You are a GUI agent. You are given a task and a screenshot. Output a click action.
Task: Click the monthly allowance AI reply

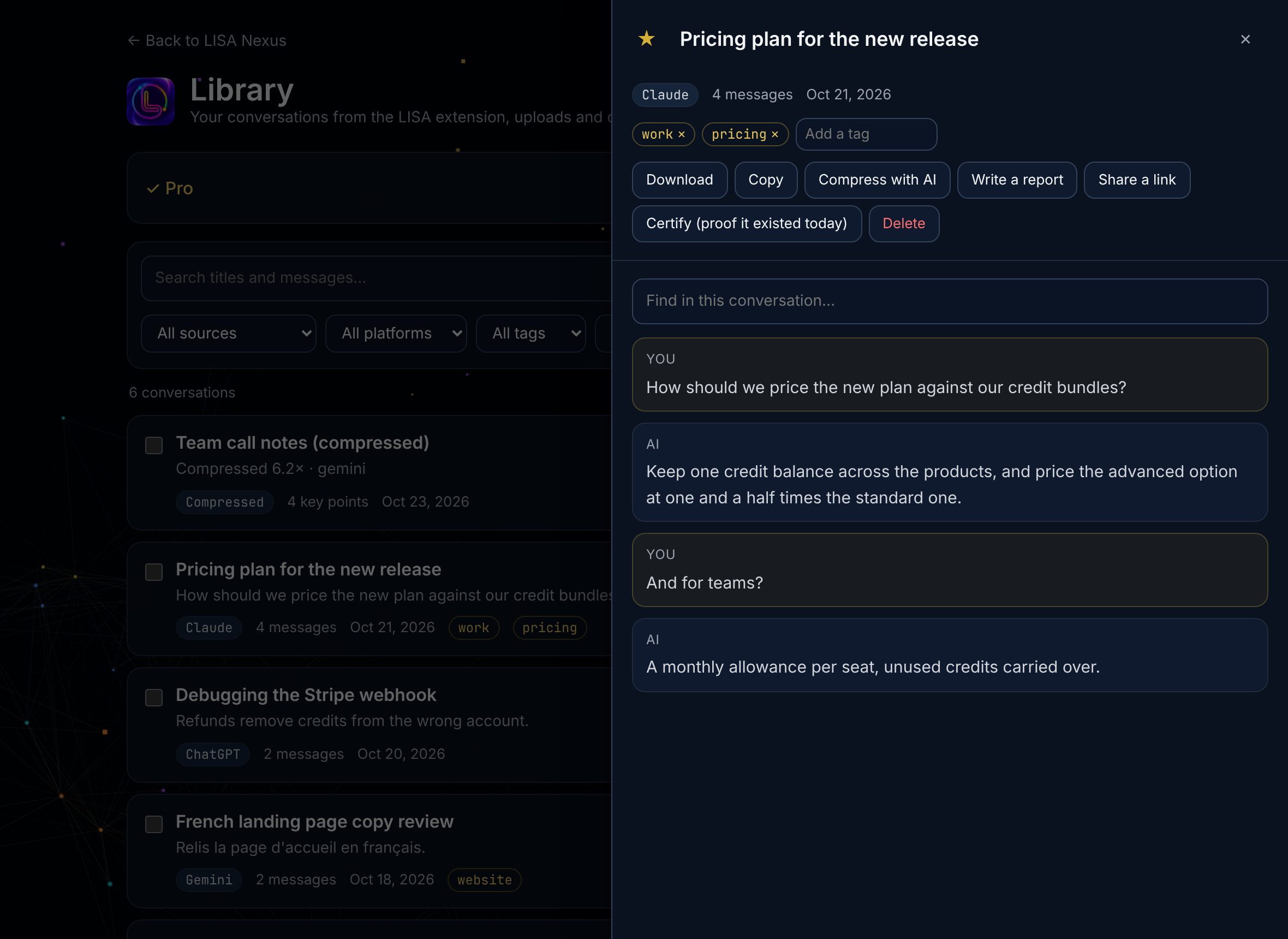(950, 655)
